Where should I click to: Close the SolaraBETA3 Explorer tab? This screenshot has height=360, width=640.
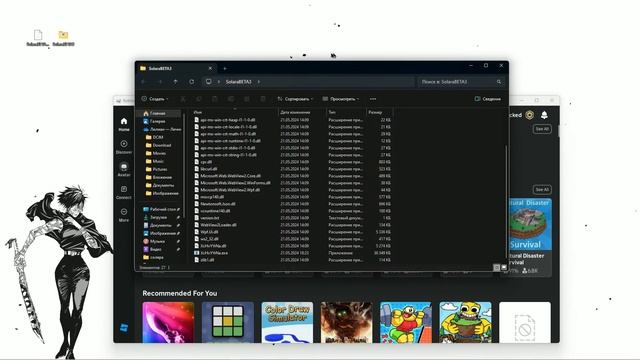point(210,69)
